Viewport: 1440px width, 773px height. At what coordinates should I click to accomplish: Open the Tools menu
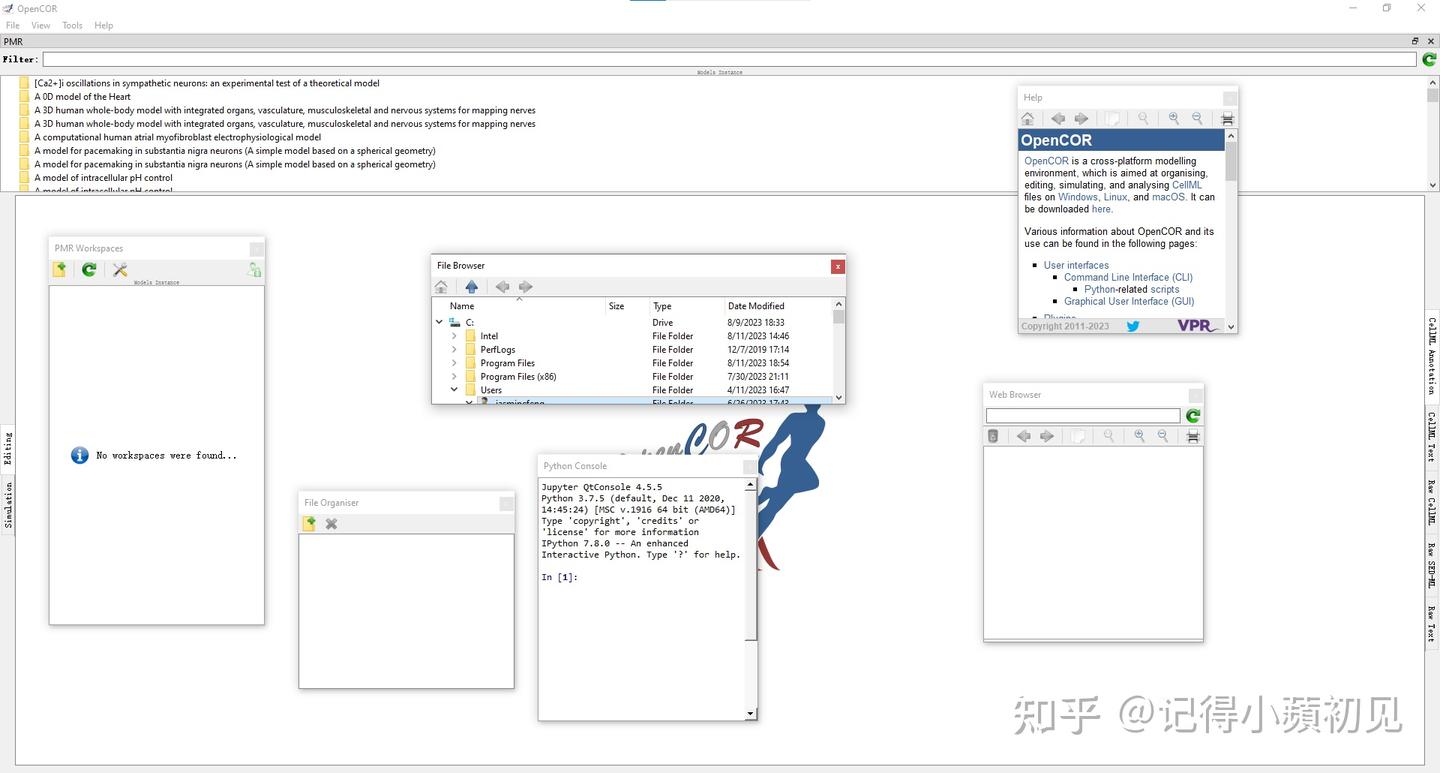click(72, 25)
